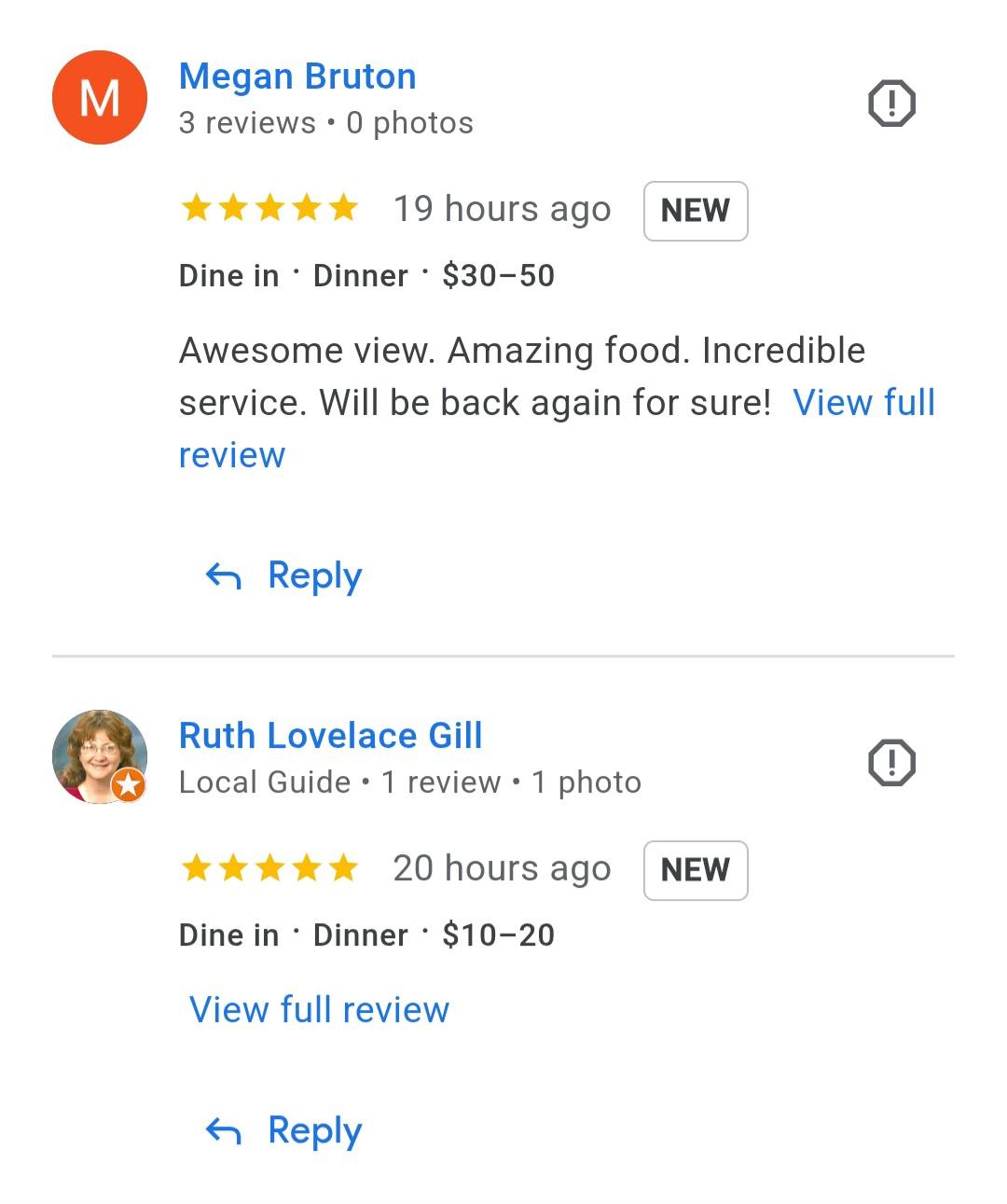The image size is (1007, 1204).
Task: Click Ruth's five-star rating
Action: [269, 868]
